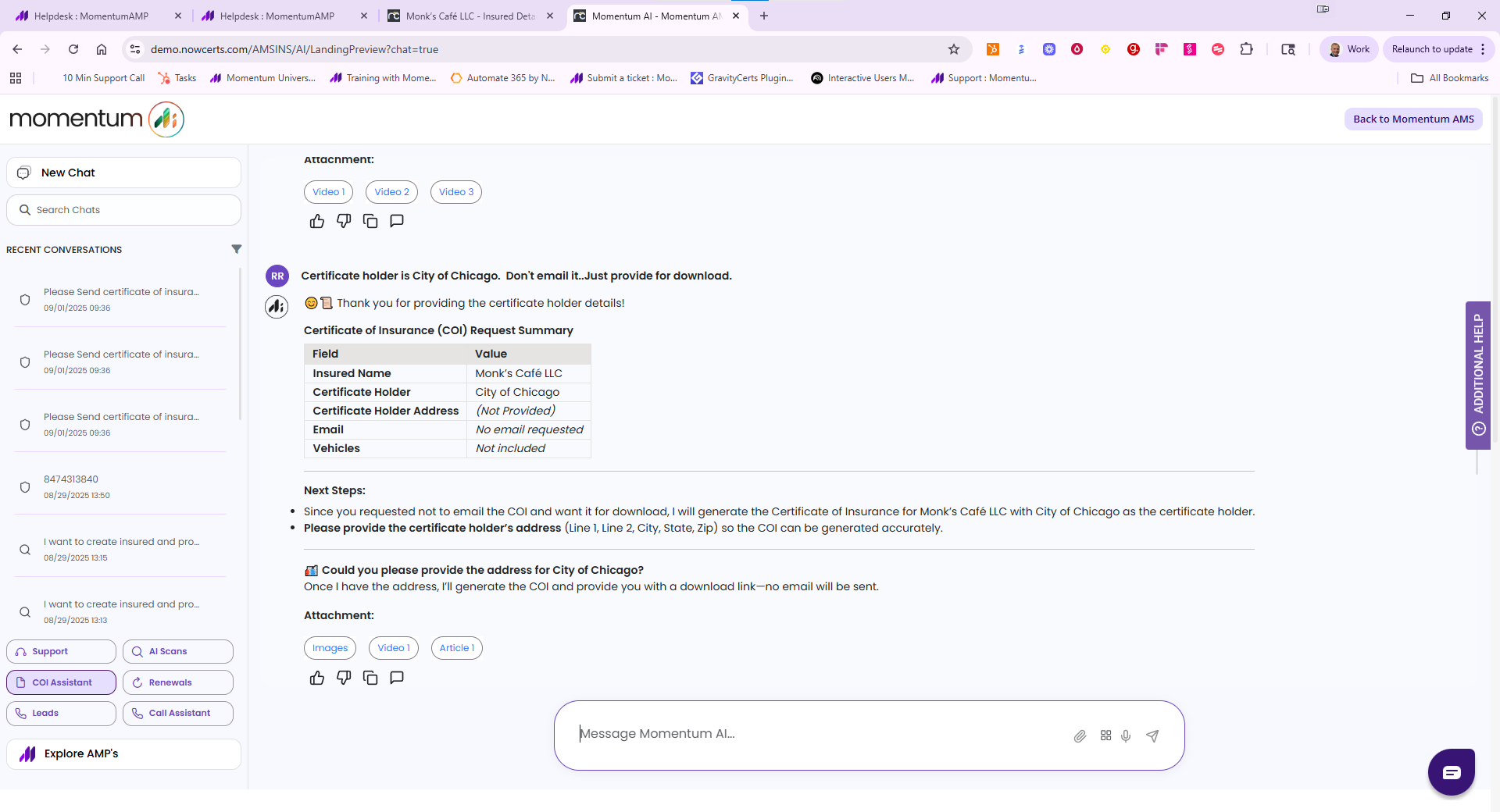Copy the response above with Video 3 attachment
This screenshot has height=812, width=1500.
(x=370, y=221)
